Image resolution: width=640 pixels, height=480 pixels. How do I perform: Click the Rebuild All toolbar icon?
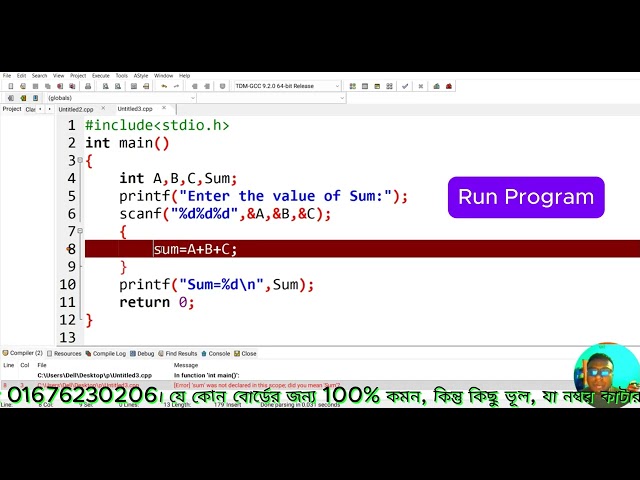(x=389, y=86)
